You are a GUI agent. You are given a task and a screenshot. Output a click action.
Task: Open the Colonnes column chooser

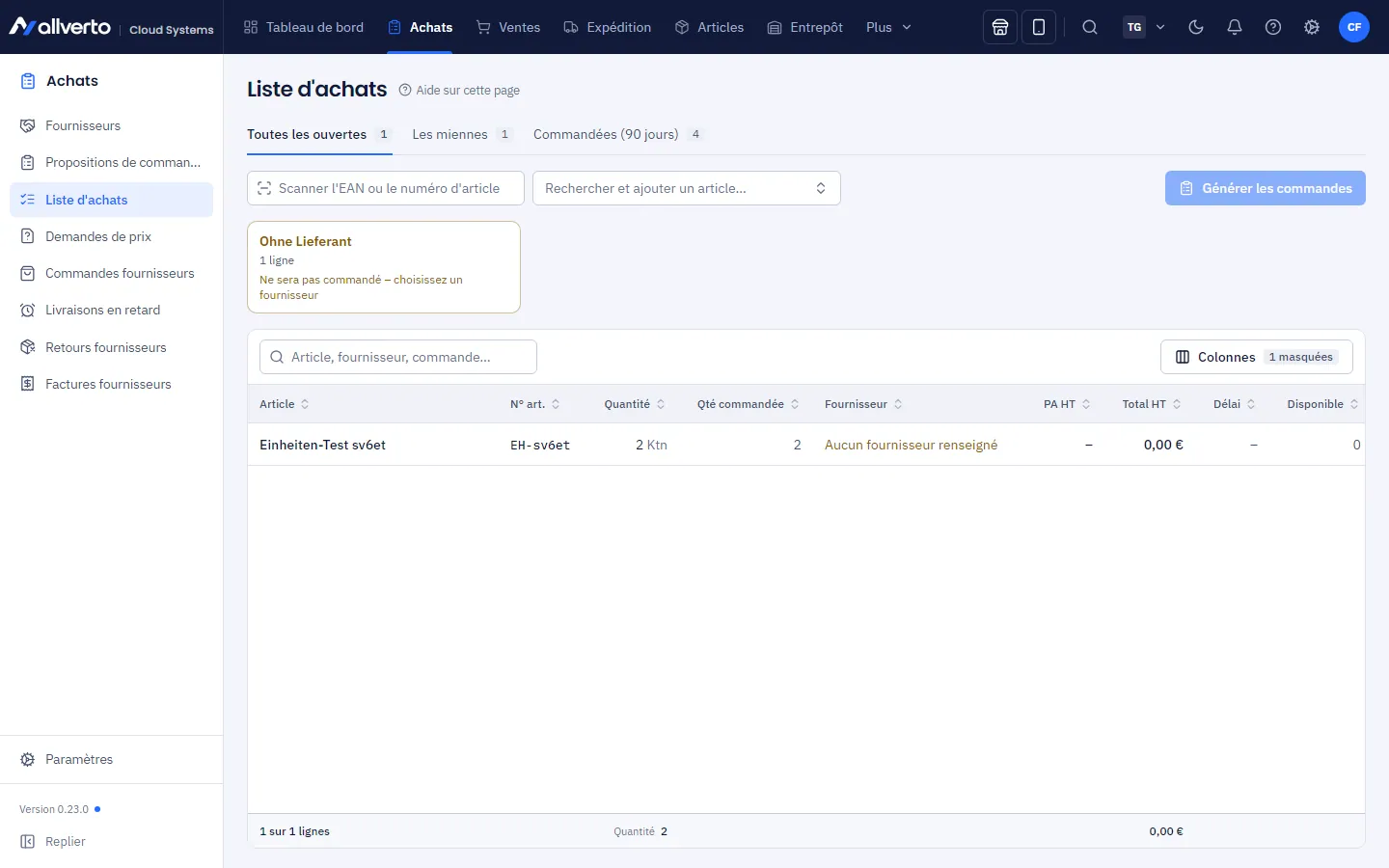click(x=1257, y=357)
